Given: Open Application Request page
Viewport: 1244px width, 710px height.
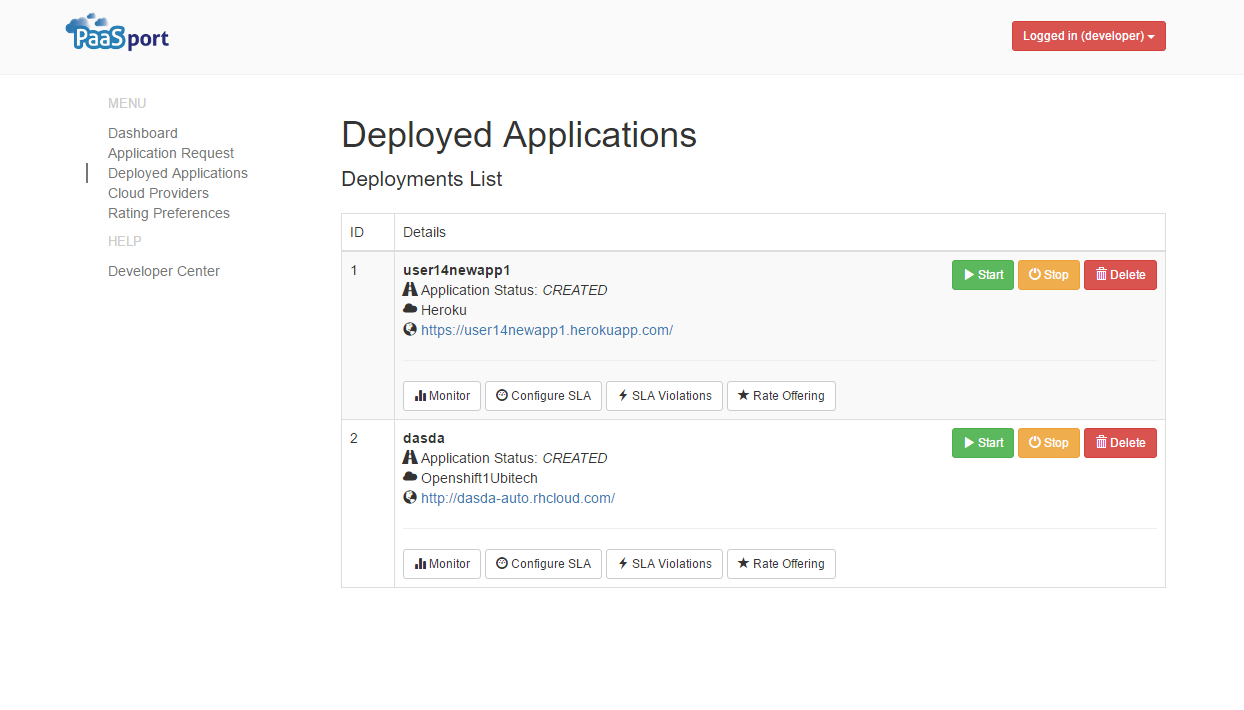Looking at the screenshot, I should [x=171, y=153].
